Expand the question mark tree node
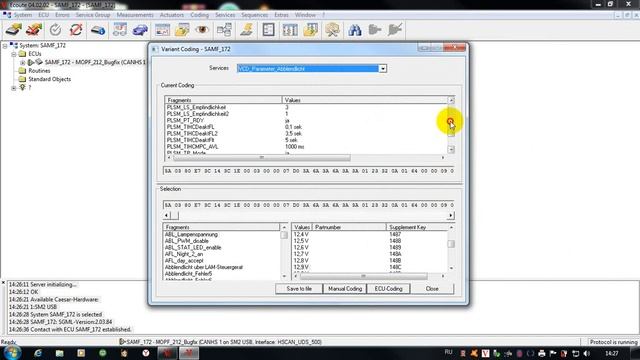Screen dimensions: 640x360 click(14, 88)
